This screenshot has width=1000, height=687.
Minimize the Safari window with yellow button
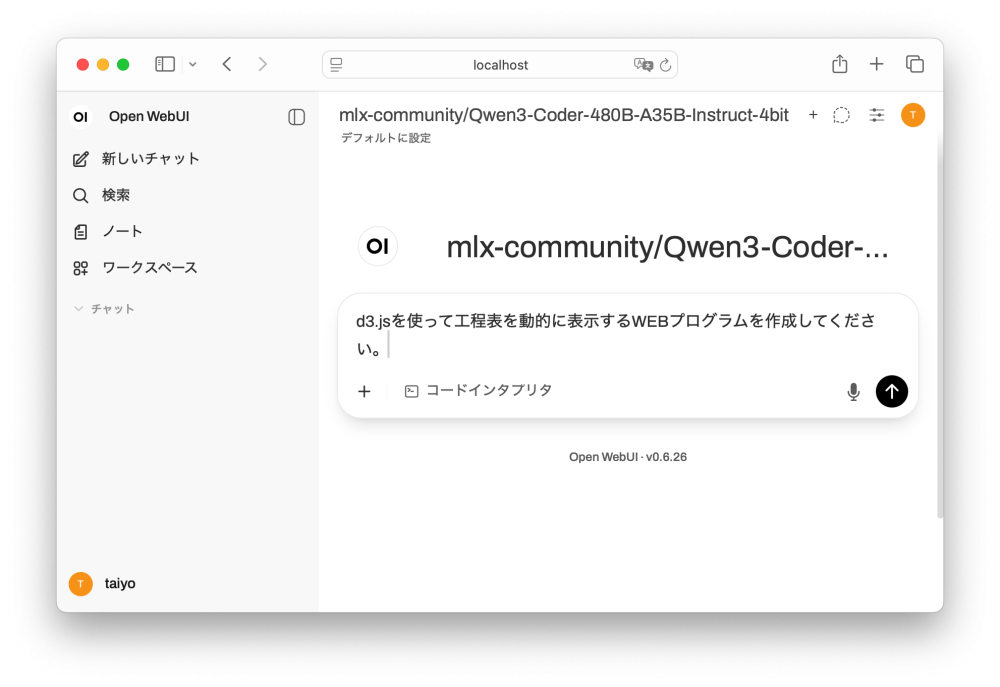coord(103,64)
